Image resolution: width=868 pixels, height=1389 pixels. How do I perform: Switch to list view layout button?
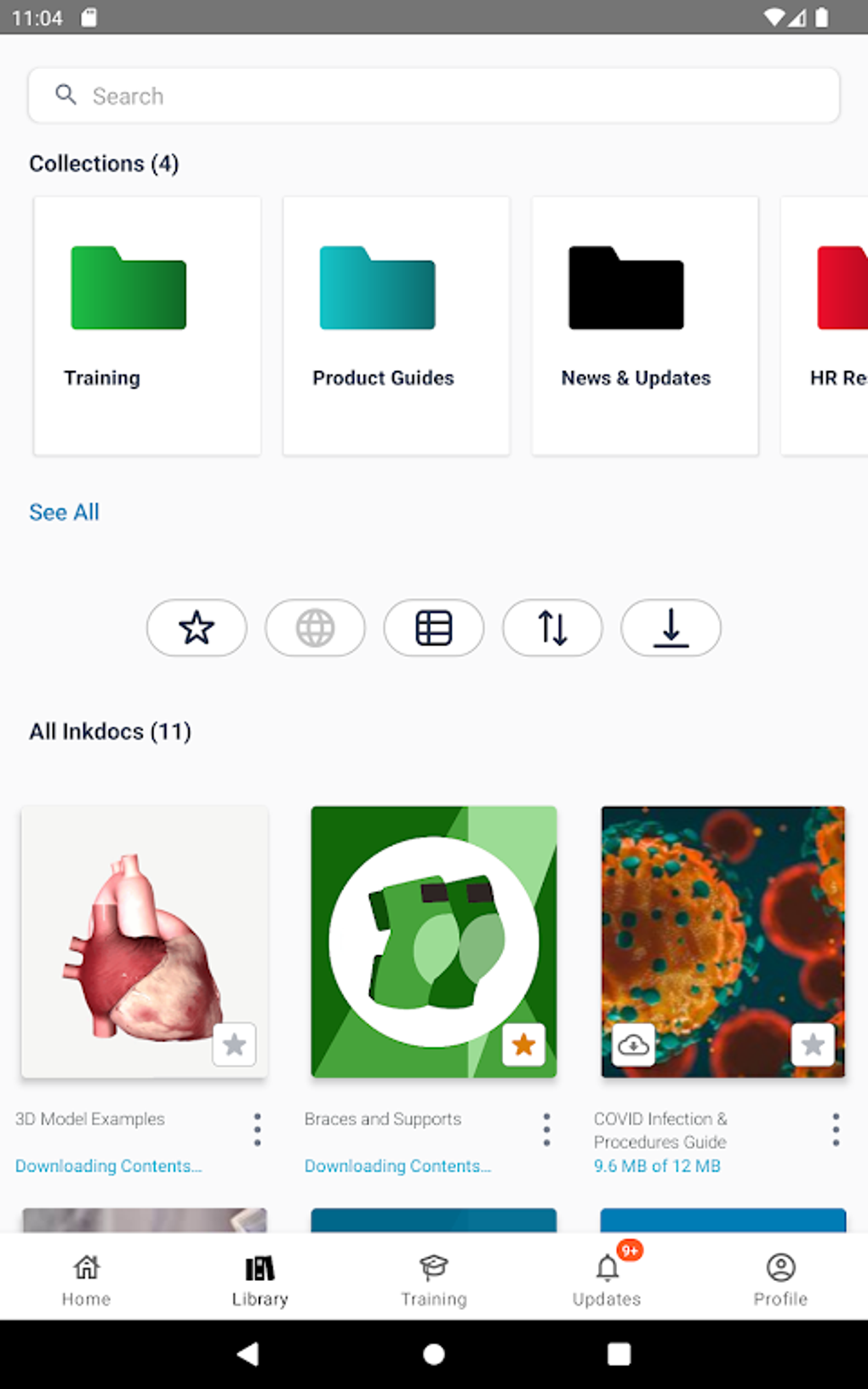[434, 628]
